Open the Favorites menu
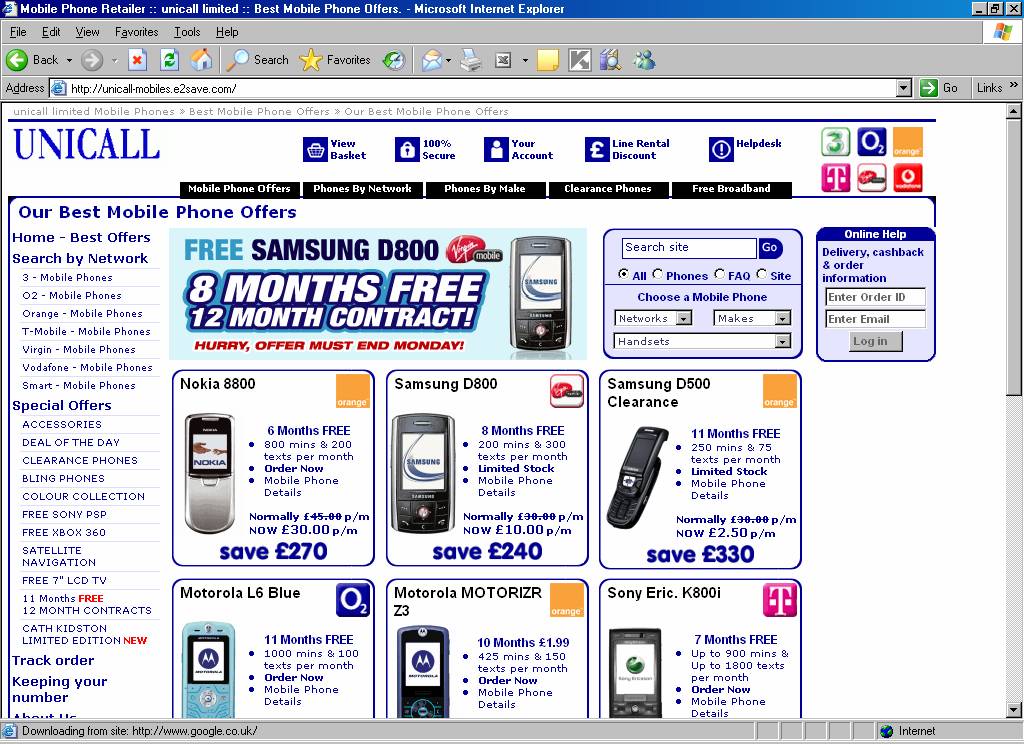This screenshot has width=1024, height=744. [136, 31]
